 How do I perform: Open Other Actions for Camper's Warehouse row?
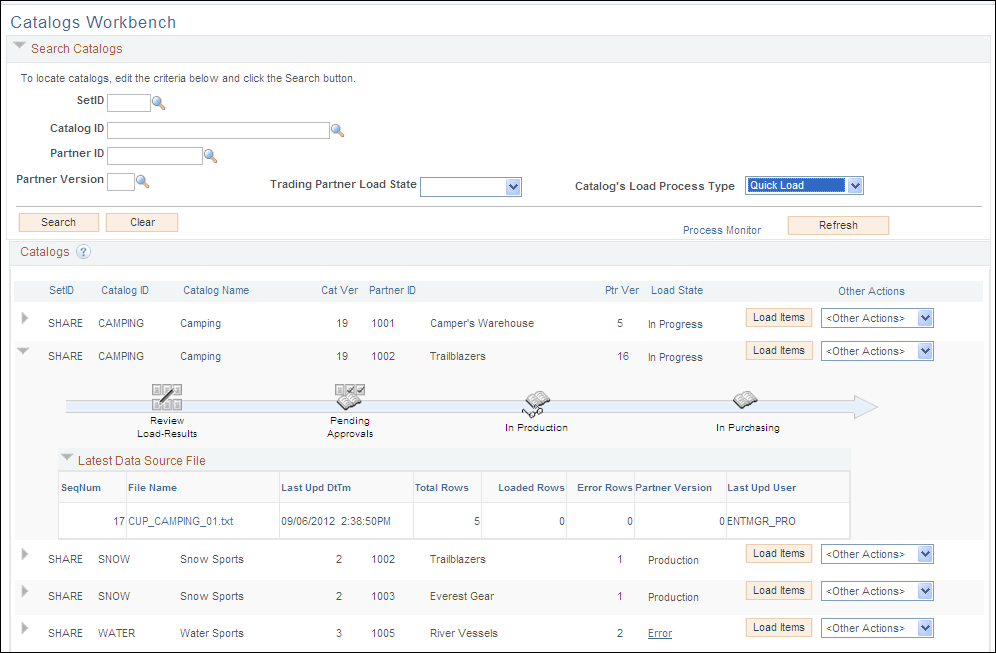coord(876,317)
